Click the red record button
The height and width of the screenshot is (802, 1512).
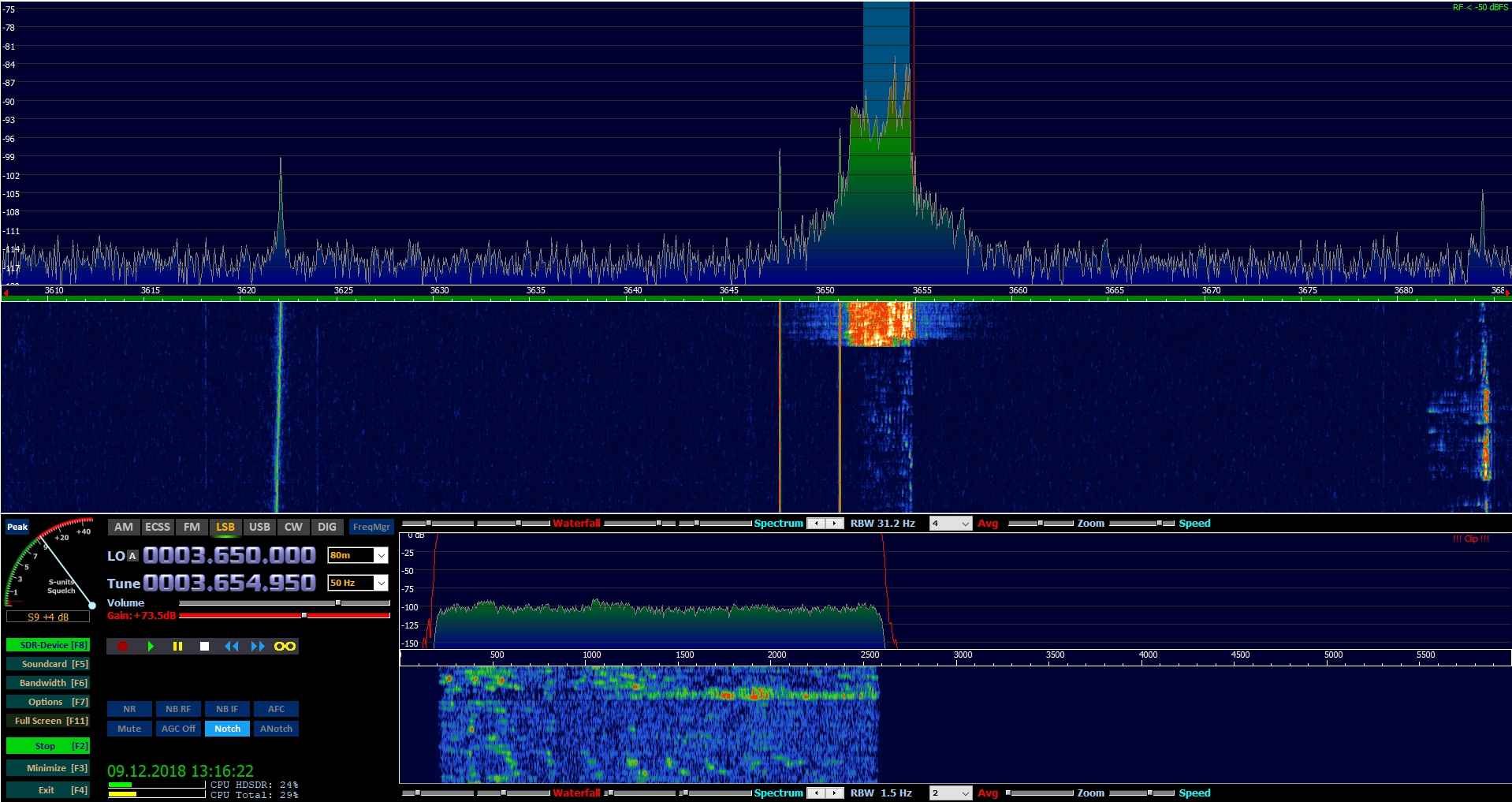click(x=122, y=647)
